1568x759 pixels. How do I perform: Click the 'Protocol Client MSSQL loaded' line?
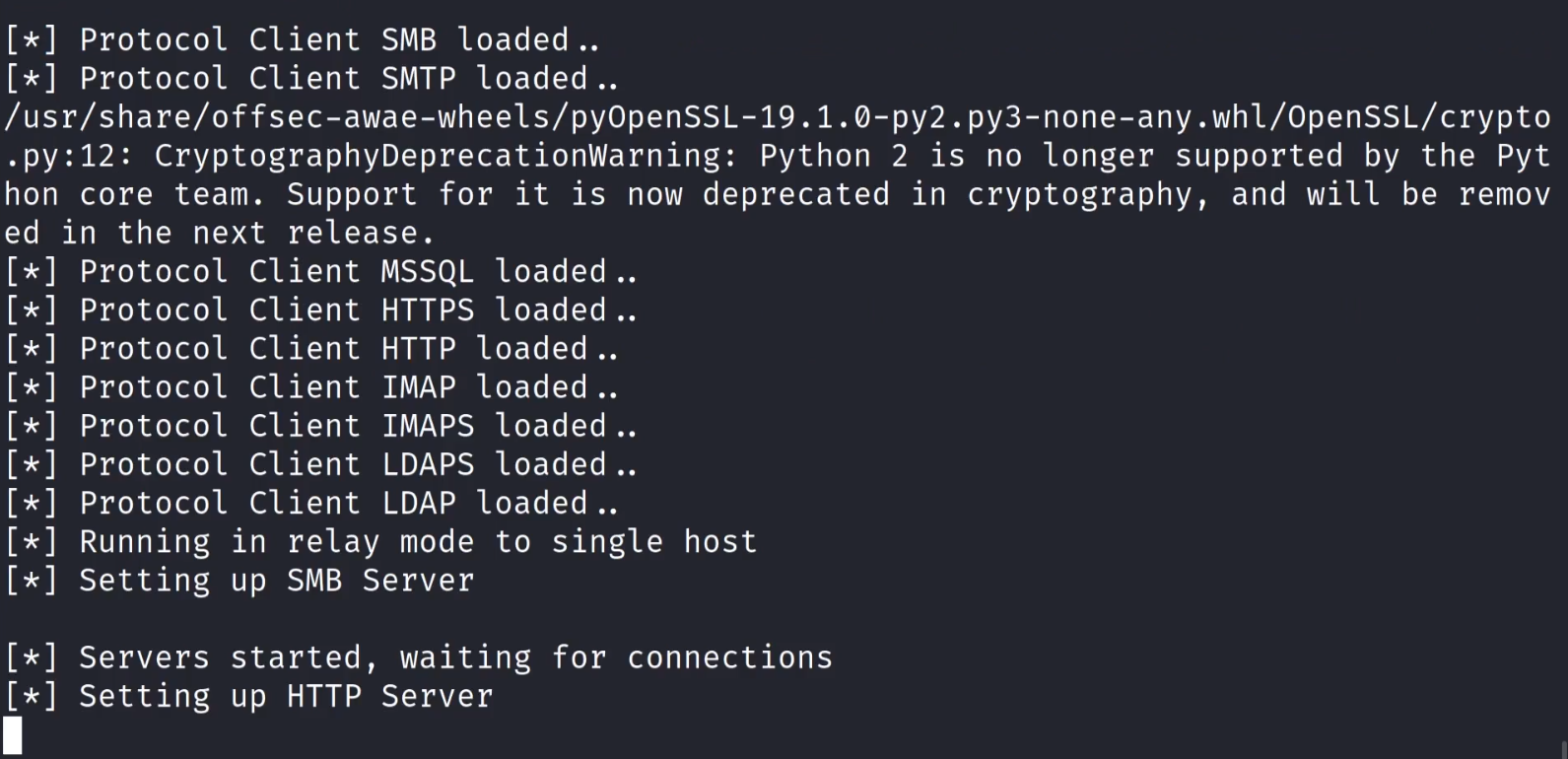320,272
